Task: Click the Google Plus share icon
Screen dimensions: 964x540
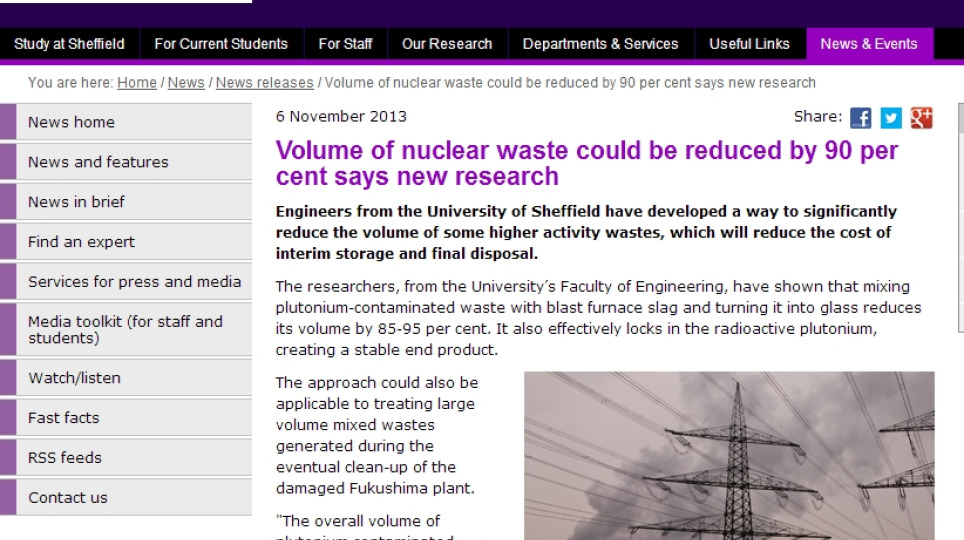Action: point(921,118)
